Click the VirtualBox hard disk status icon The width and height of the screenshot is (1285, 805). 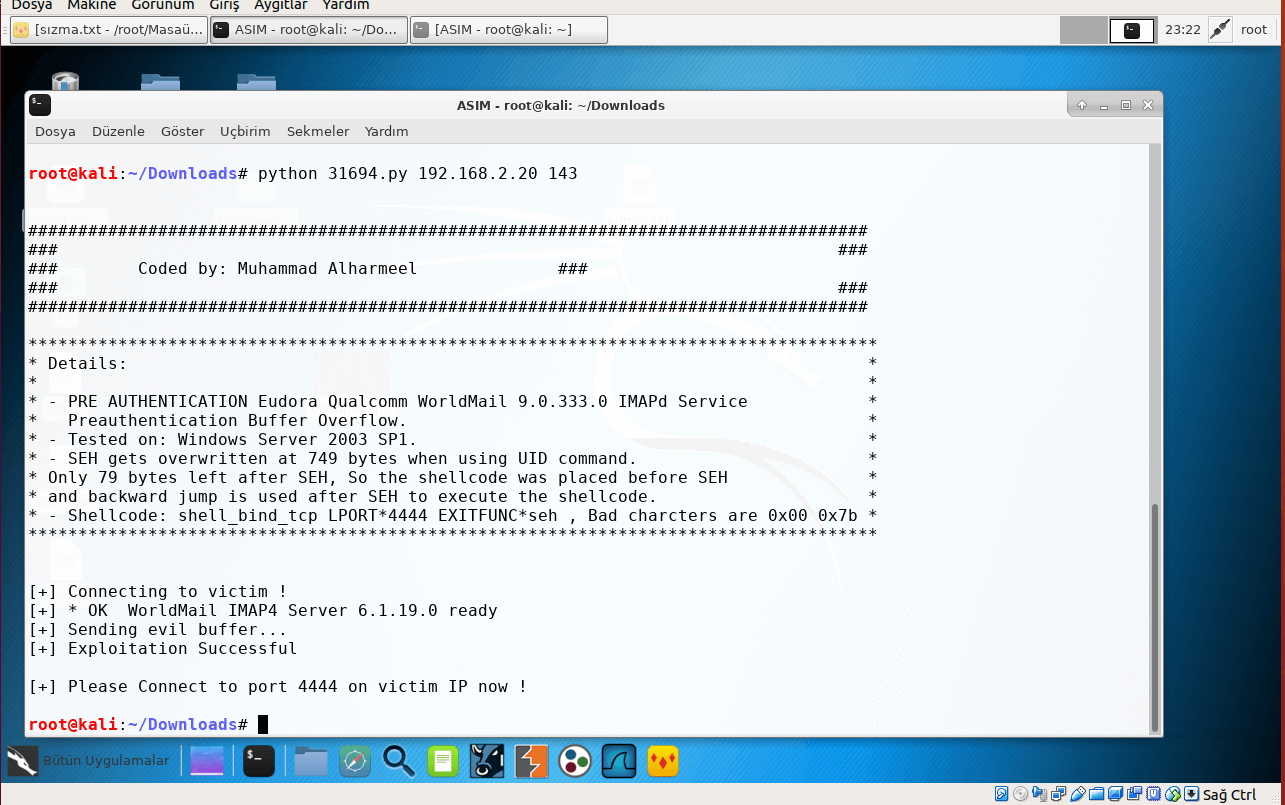(1002, 794)
